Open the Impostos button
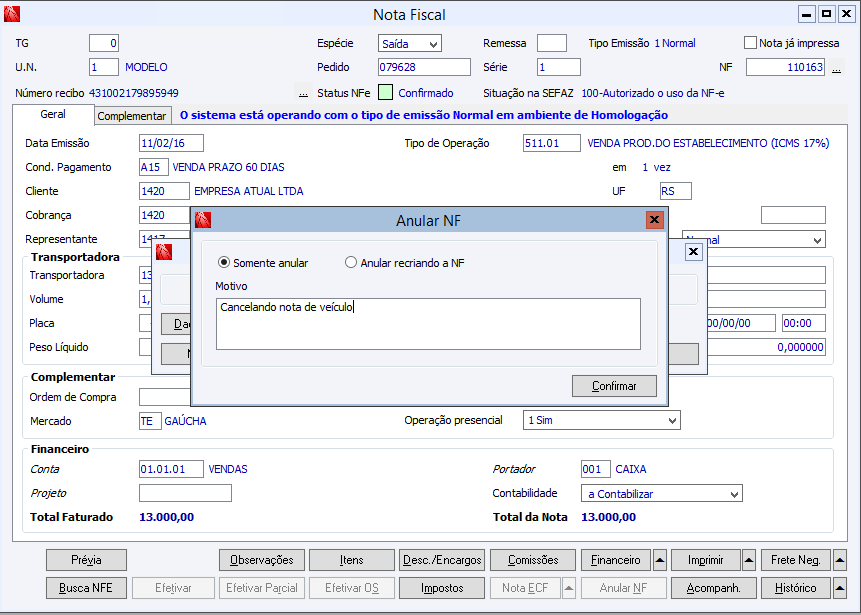The height and width of the screenshot is (615, 861). coord(442,588)
